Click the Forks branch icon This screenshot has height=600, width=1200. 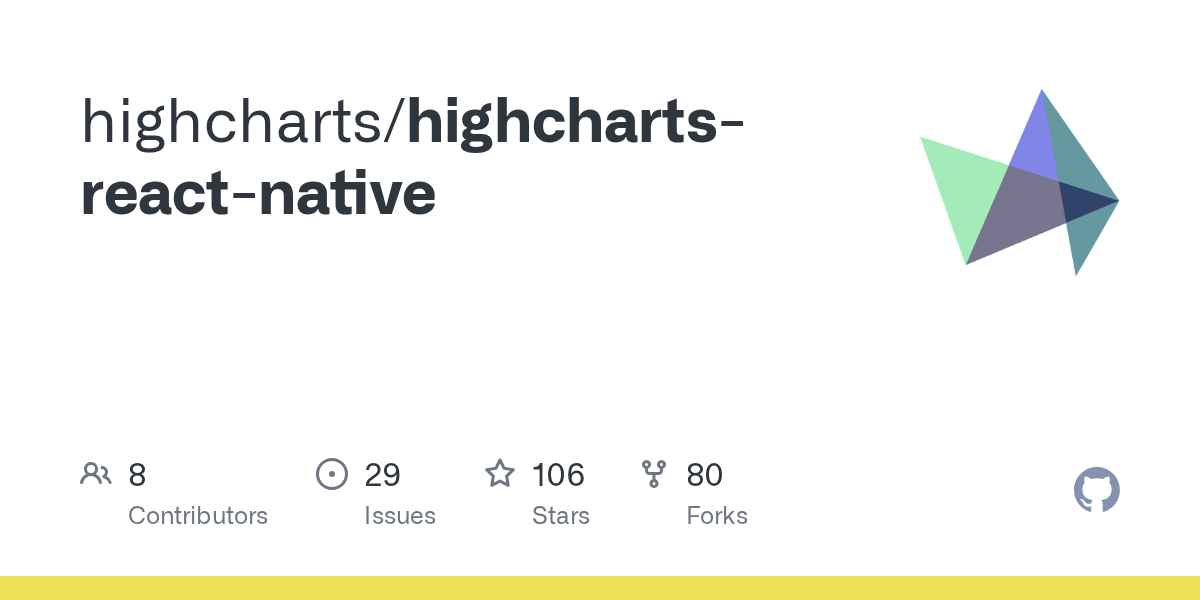654,474
